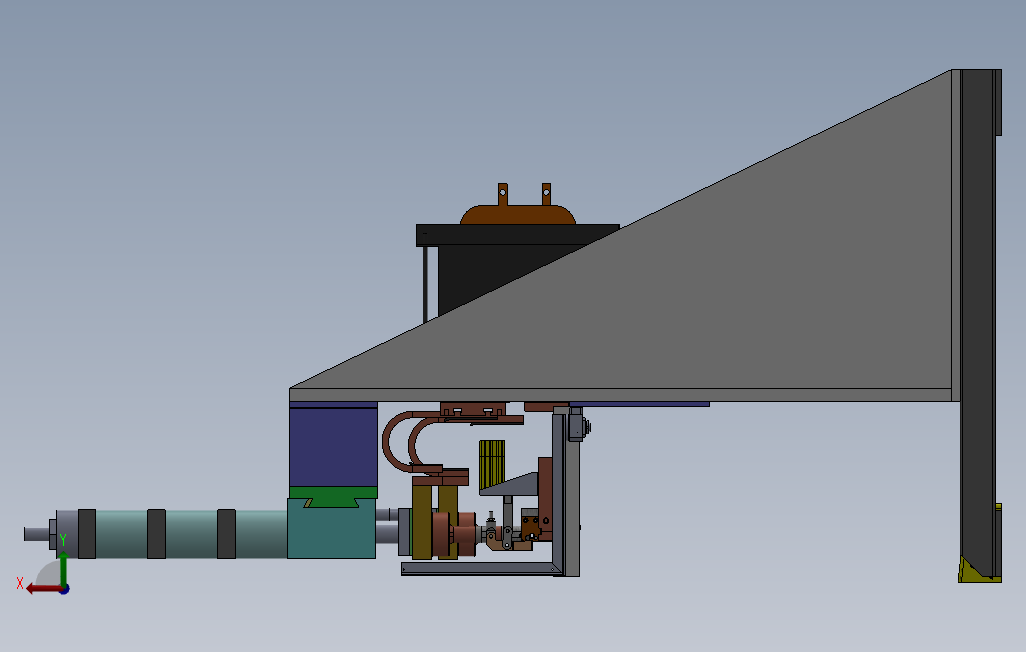Select the horizontal gray plate under the triangle
Viewport: 1026px width, 652px height.
point(620,395)
